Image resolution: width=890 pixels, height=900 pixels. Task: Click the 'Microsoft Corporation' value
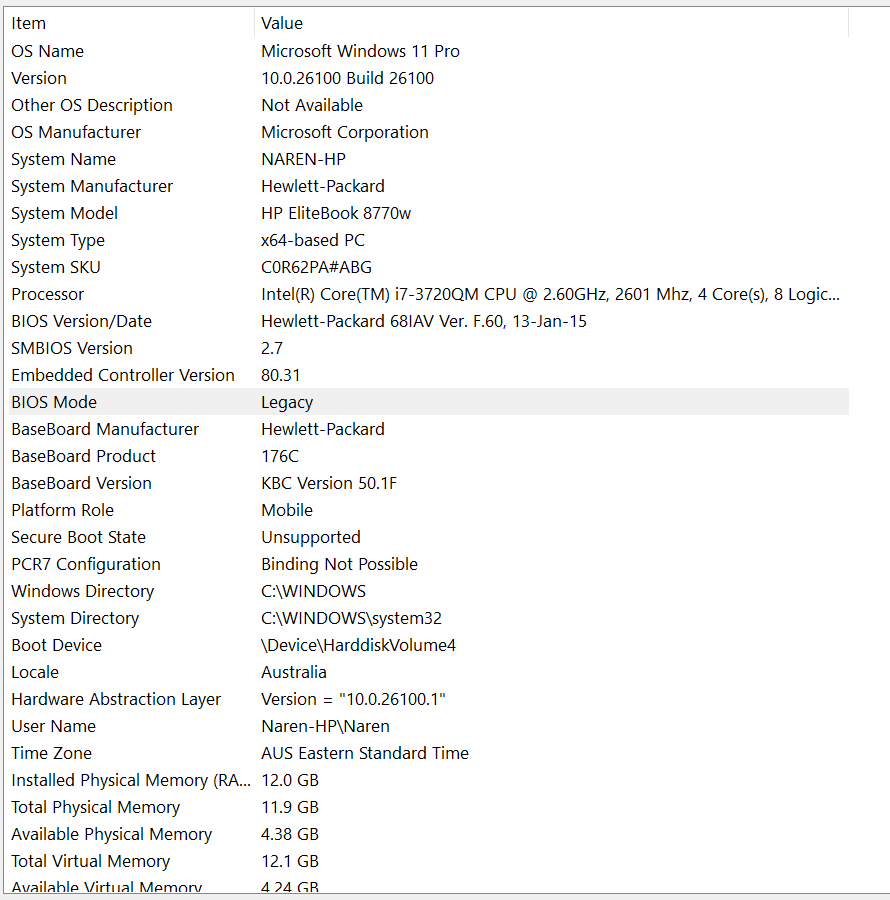point(345,132)
